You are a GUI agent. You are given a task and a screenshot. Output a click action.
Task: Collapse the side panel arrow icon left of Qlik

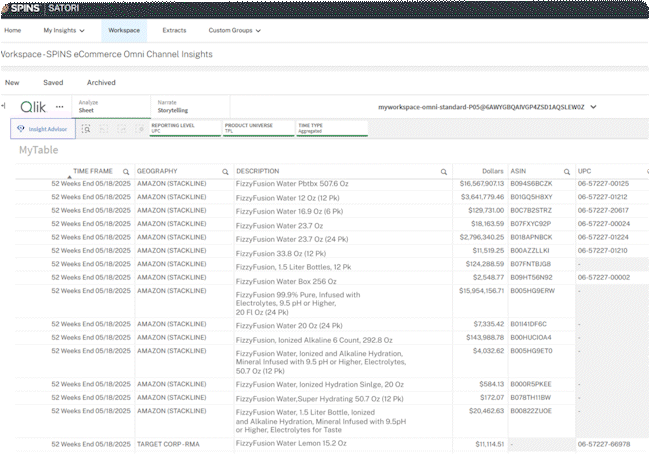click(3, 106)
